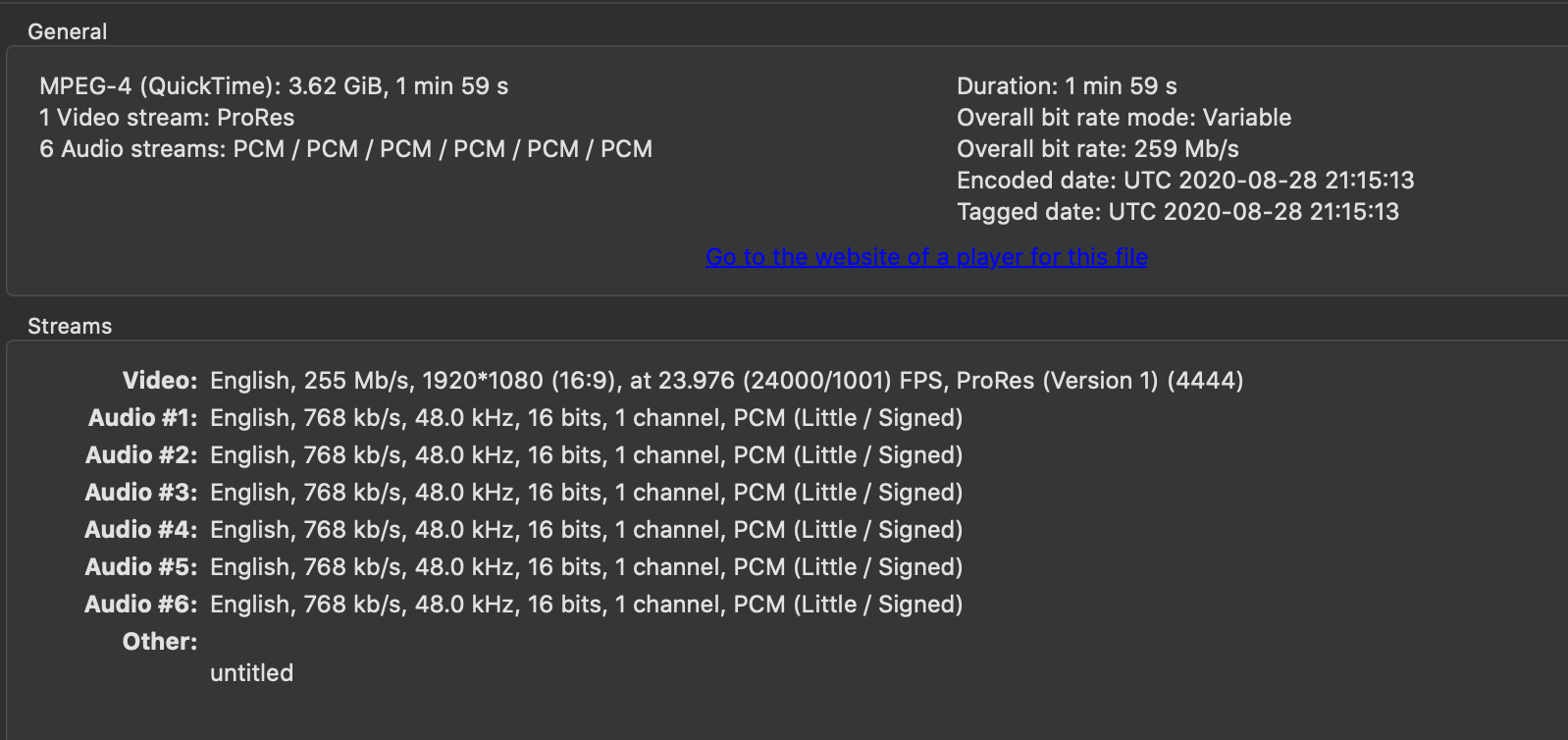
Task: Click the 1 Video stream ProRes line
Action: (x=167, y=117)
